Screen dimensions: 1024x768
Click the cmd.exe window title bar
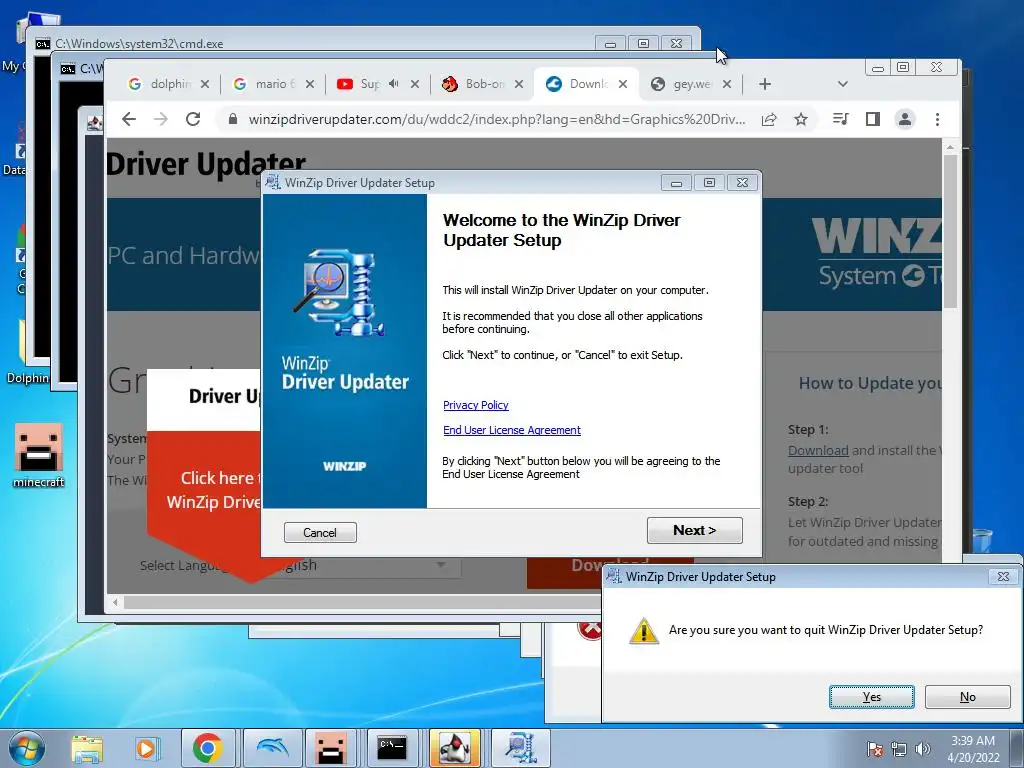313,43
